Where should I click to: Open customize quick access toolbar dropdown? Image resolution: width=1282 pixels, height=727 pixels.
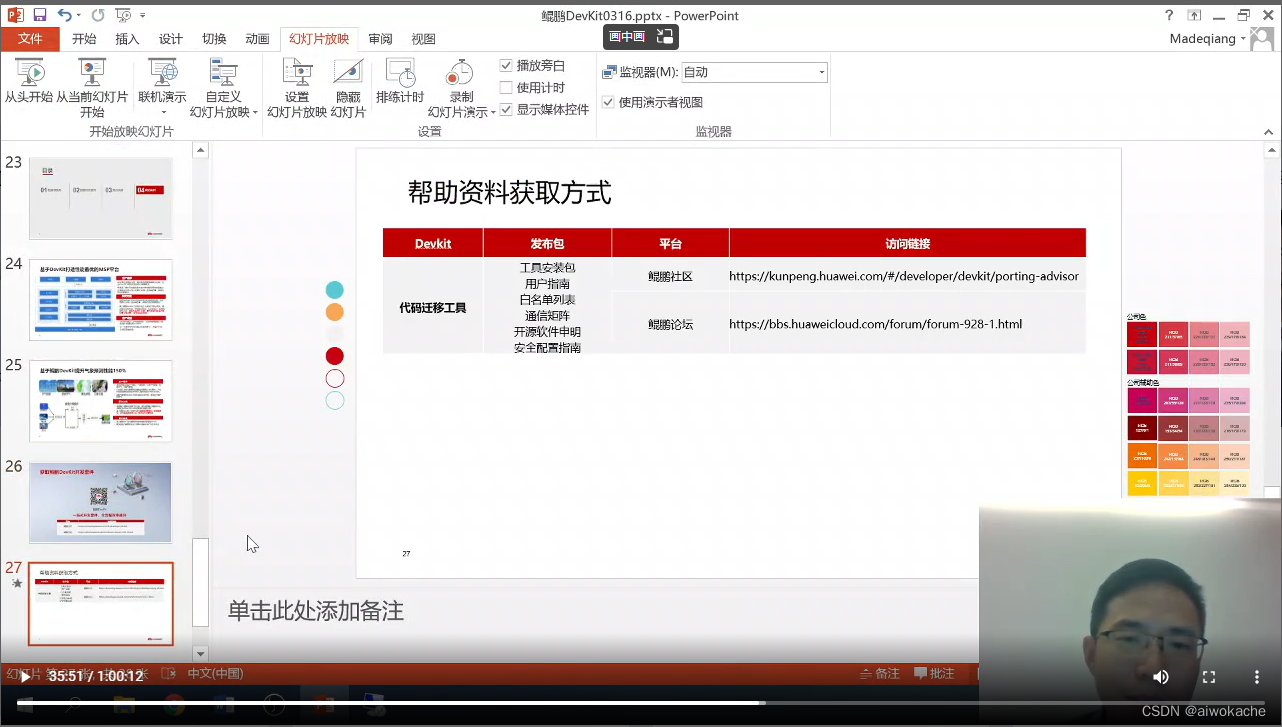coord(143,15)
